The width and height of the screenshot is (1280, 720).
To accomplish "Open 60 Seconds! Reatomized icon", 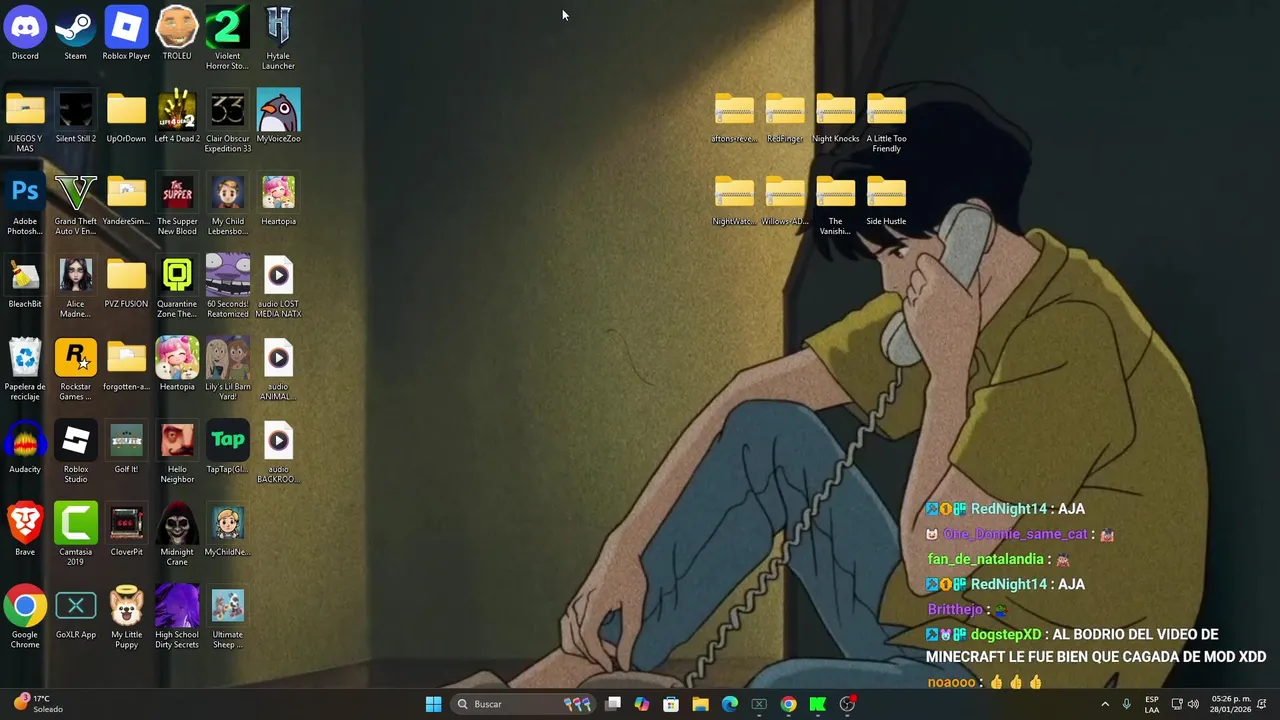I will (x=227, y=287).
